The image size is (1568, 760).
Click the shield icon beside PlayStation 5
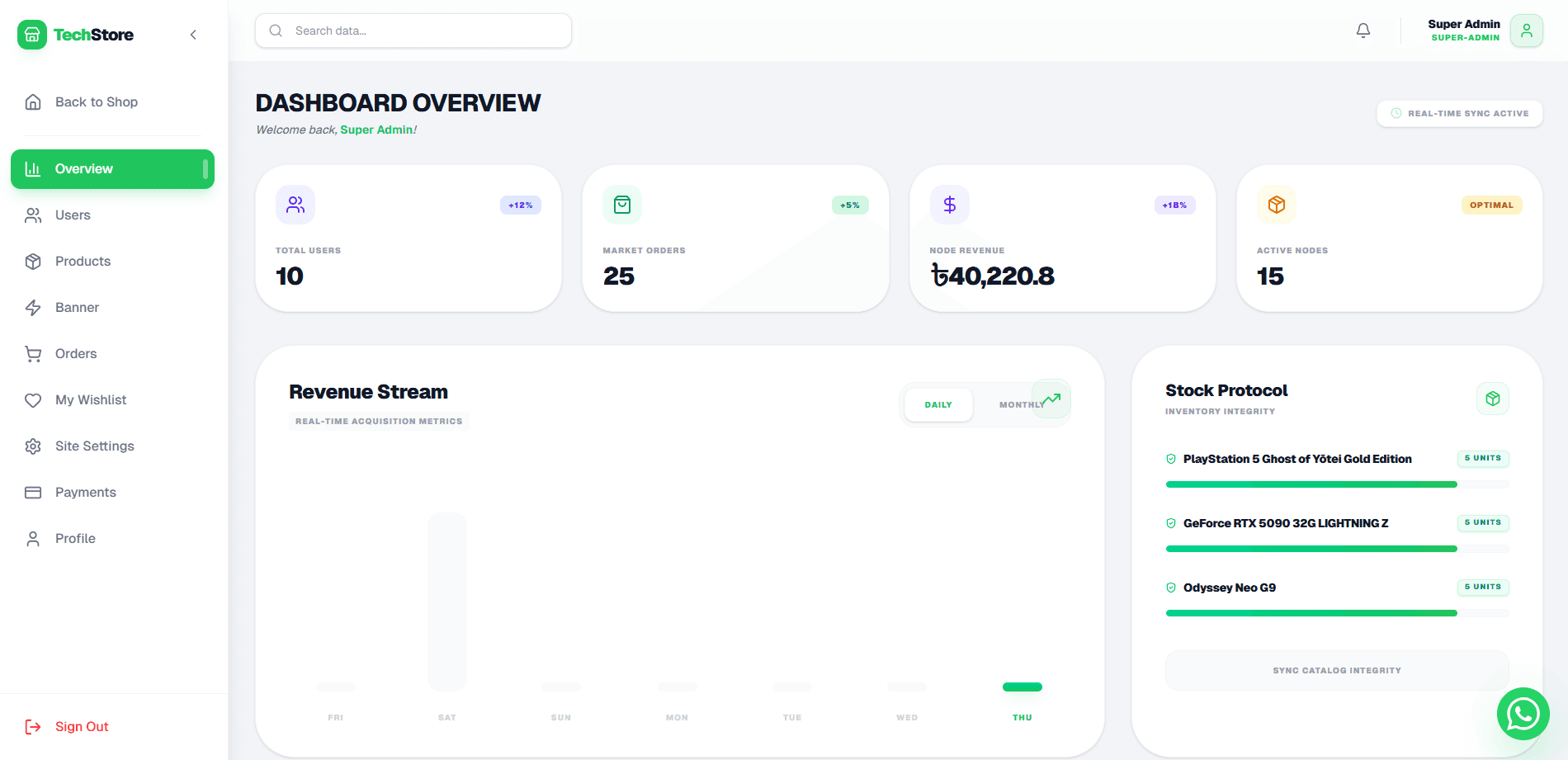[x=1171, y=460]
